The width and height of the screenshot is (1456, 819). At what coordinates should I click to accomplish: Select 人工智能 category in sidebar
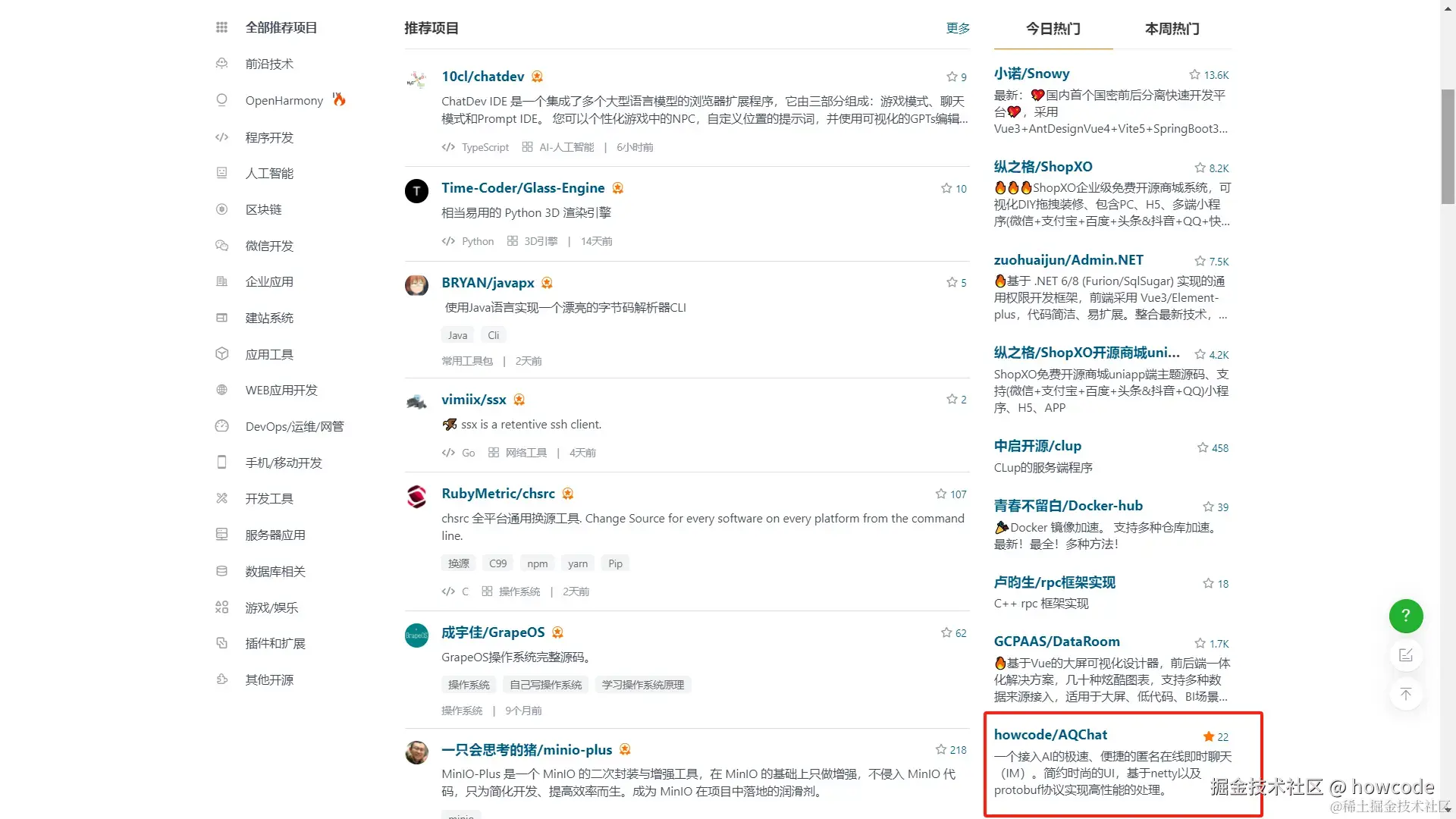point(269,174)
